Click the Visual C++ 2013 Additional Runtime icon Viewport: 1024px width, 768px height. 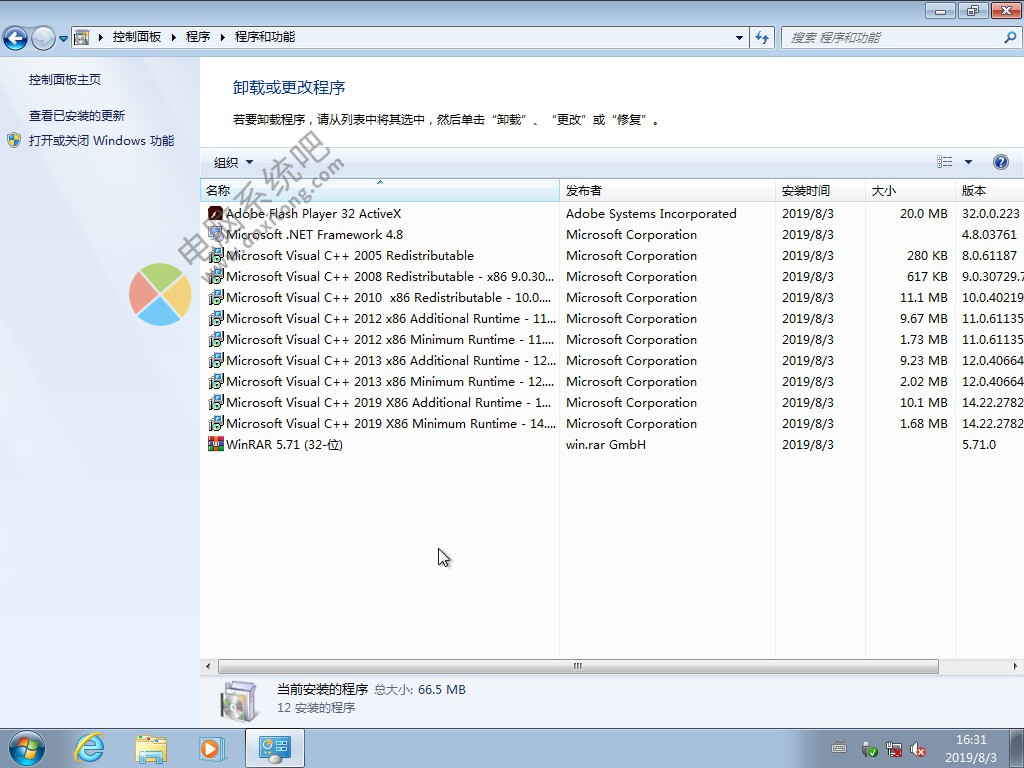click(x=216, y=360)
